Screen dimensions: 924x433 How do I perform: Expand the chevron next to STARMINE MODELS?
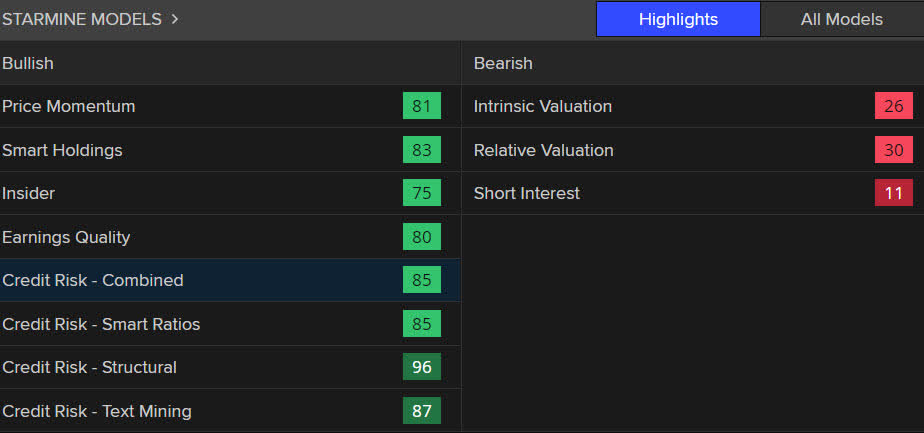pos(174,19)
